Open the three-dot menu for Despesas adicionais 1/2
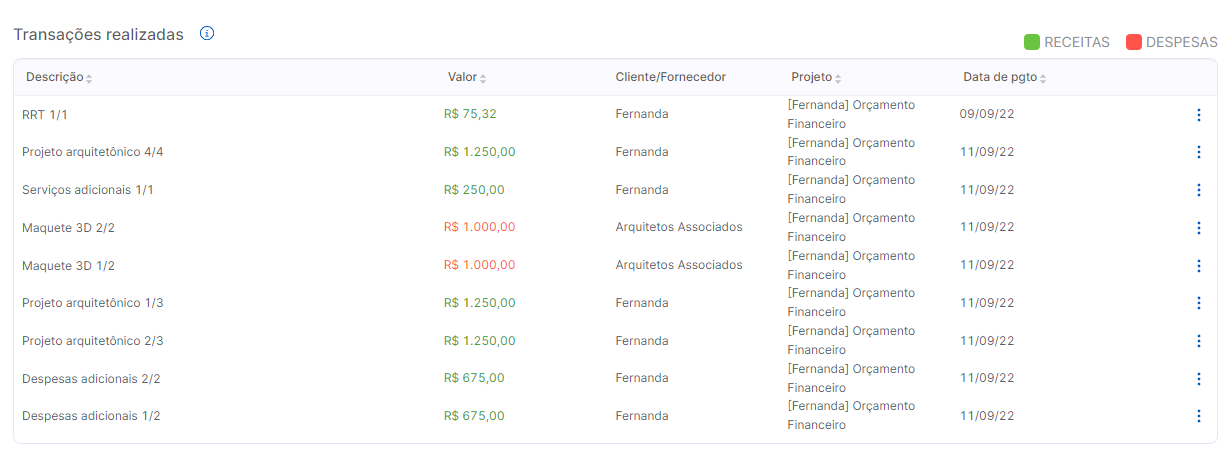1230x451 pixels. (x=1199, y=416)
